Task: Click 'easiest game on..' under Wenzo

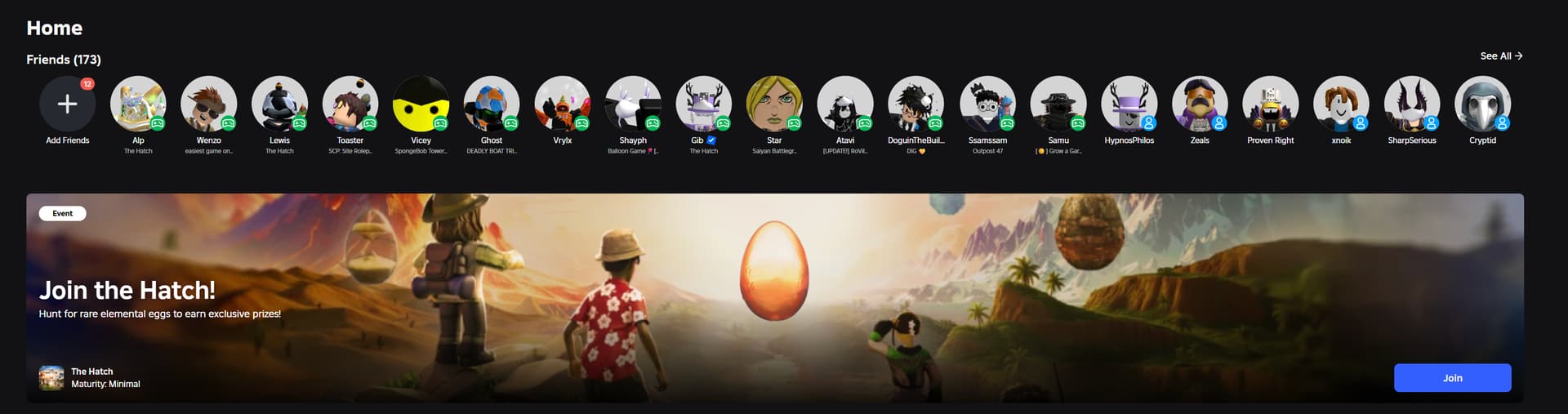Action: (x=209, y=151)
